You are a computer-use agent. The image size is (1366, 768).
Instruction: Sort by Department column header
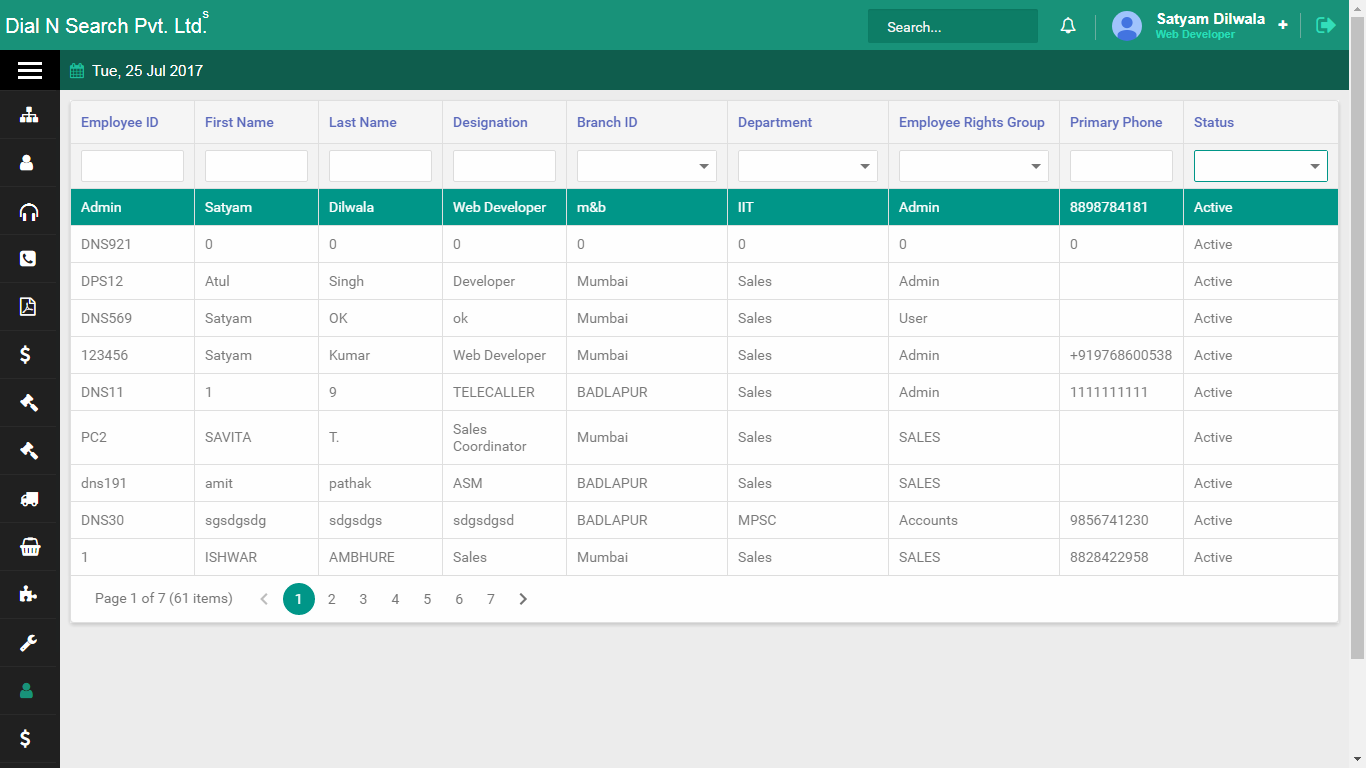tap(775, 122)
